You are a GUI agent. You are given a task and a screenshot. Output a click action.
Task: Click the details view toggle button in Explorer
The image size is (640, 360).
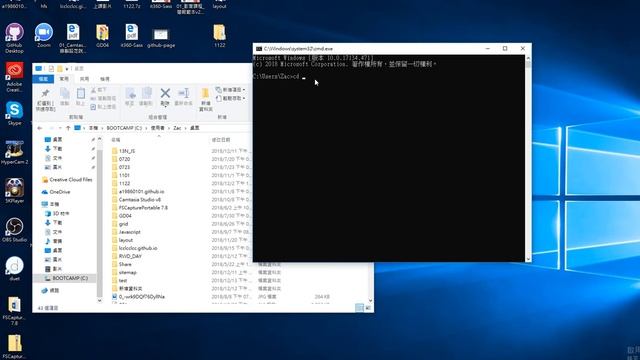coord(359,308)
